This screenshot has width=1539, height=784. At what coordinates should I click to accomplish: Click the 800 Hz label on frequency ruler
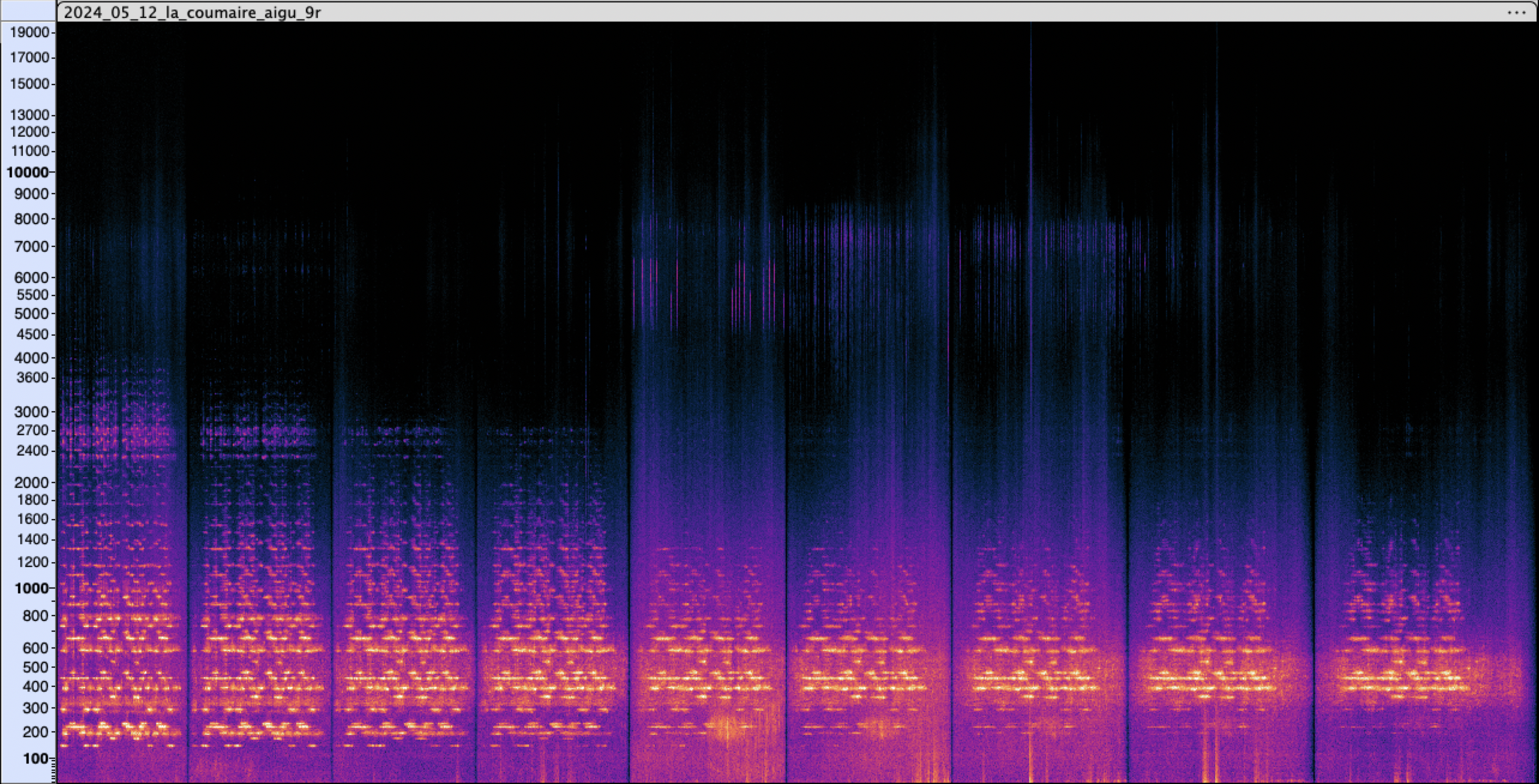(x=36, y=616)
